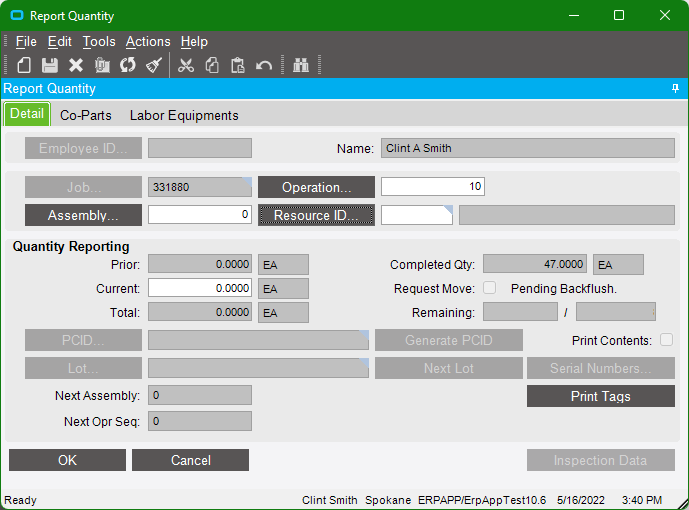Open the Edit menu
689x510 pixels.
coord(59,42)
